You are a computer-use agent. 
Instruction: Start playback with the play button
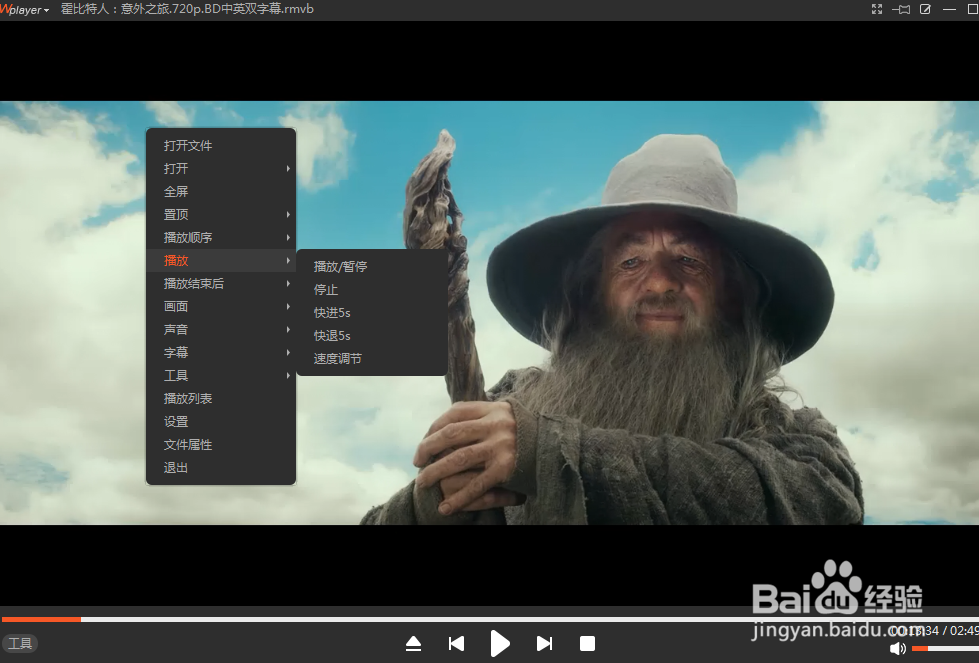tap(499, 644)
